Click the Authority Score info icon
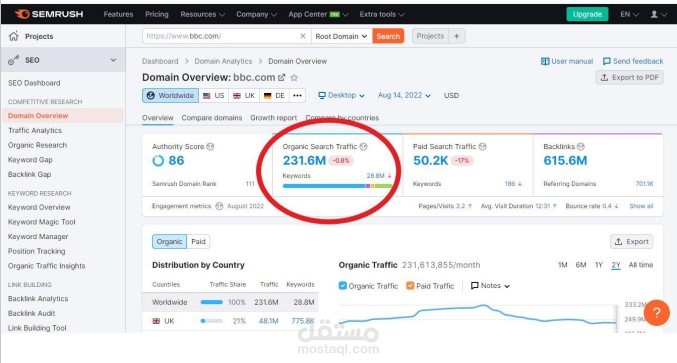 pos(210,147)
